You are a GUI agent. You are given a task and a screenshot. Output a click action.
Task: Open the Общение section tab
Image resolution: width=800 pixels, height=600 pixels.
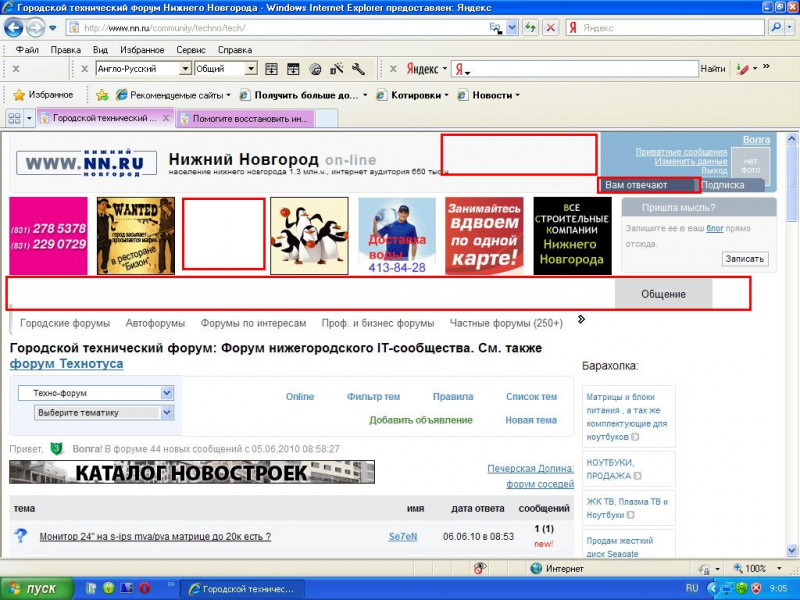[x=663, y=294]
